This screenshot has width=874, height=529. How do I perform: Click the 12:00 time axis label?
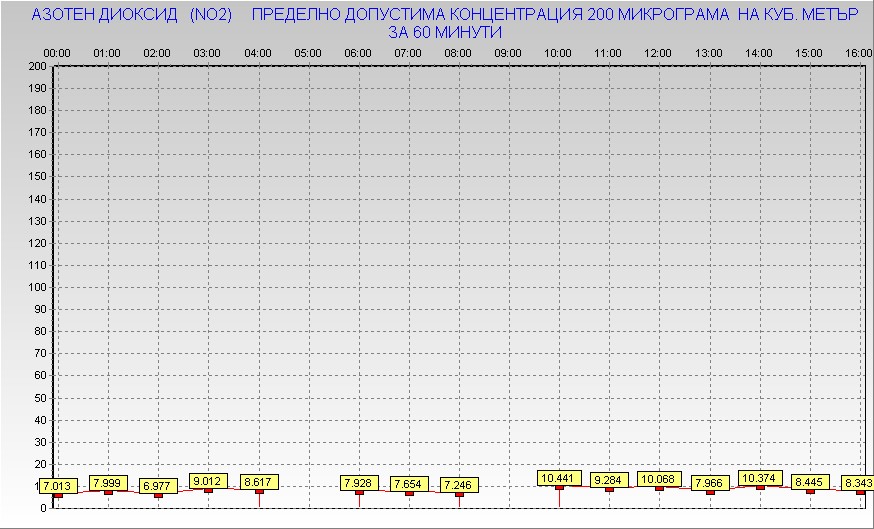click(658, 53)
